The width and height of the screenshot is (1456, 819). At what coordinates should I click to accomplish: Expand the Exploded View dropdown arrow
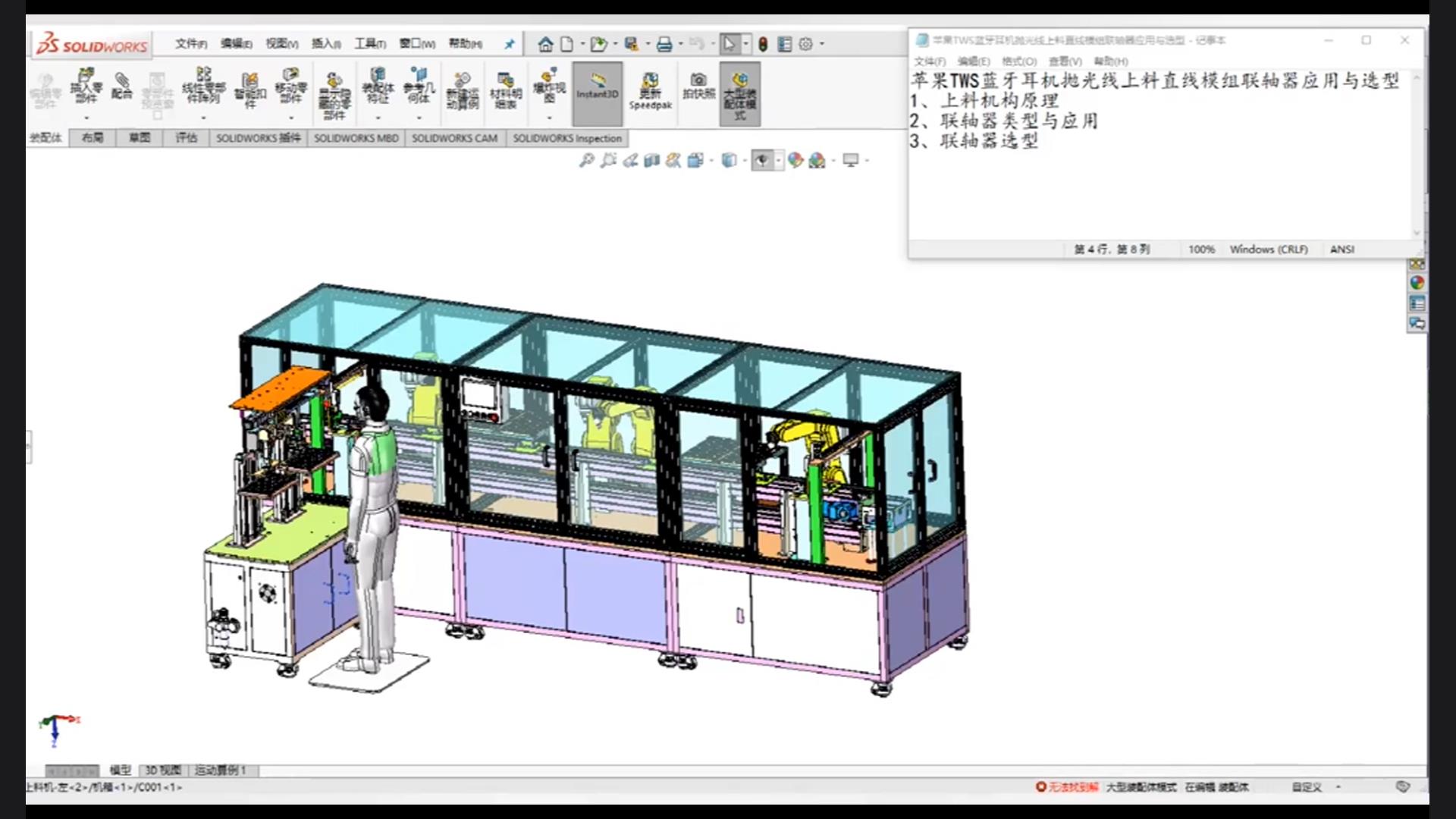tap(549, 118)
